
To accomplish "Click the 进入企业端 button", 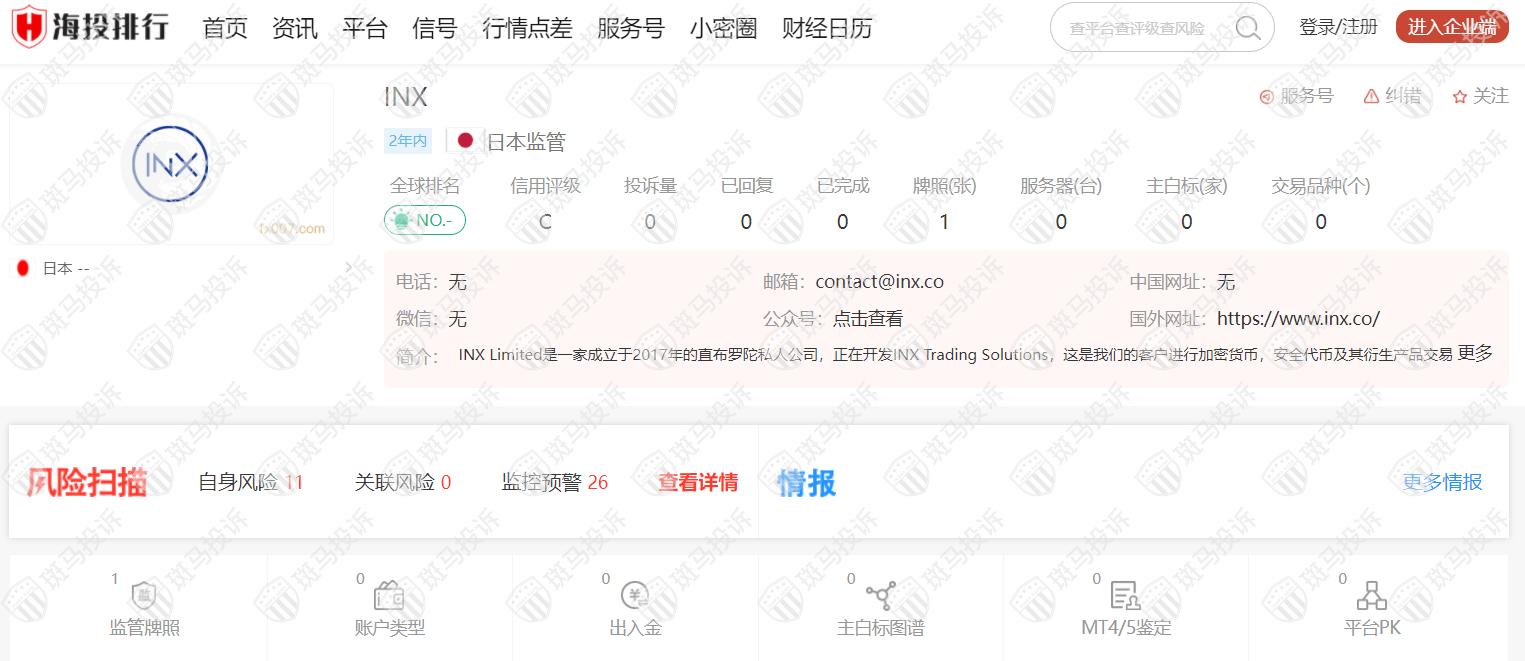I will (1452, 28).
